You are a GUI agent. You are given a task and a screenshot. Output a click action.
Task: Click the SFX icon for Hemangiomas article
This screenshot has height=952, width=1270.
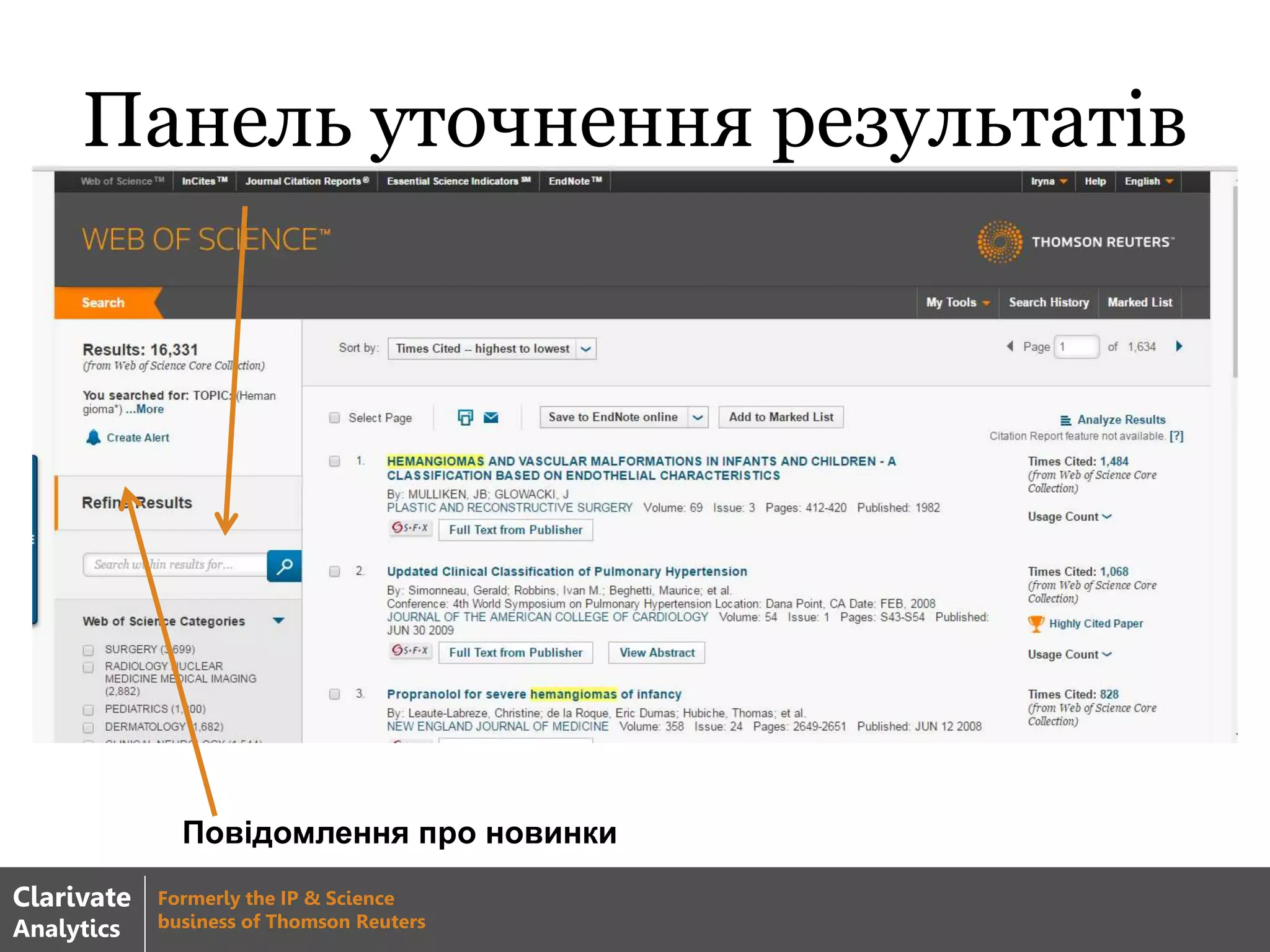click(x=410, y=528)
